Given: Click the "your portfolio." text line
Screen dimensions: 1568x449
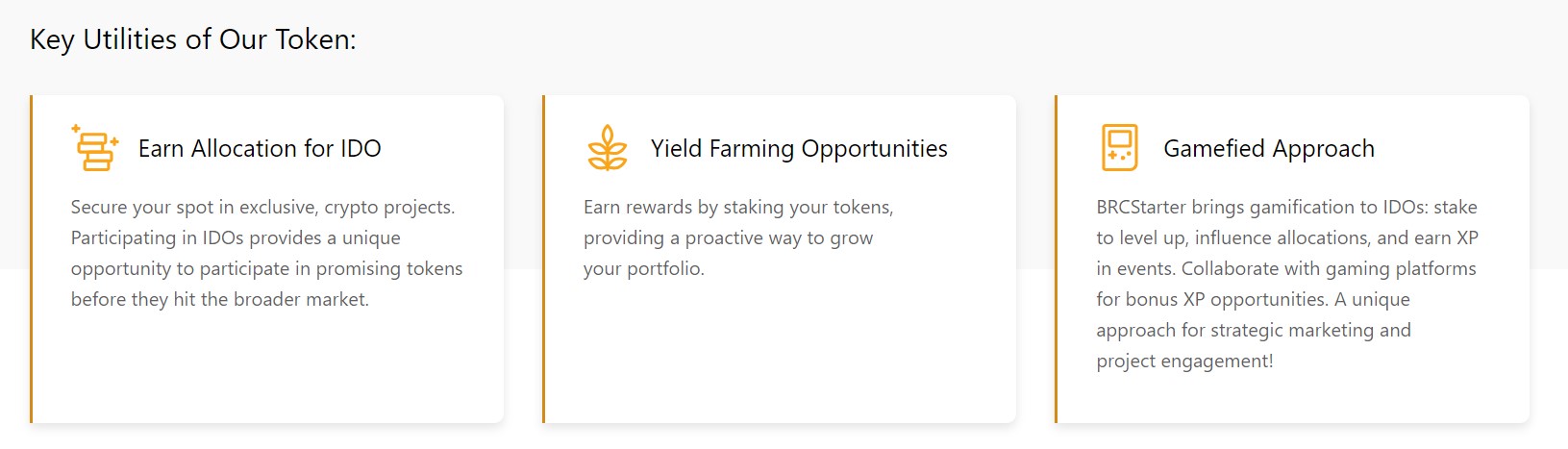Looking at the screenshot, I should coord(643,269).
